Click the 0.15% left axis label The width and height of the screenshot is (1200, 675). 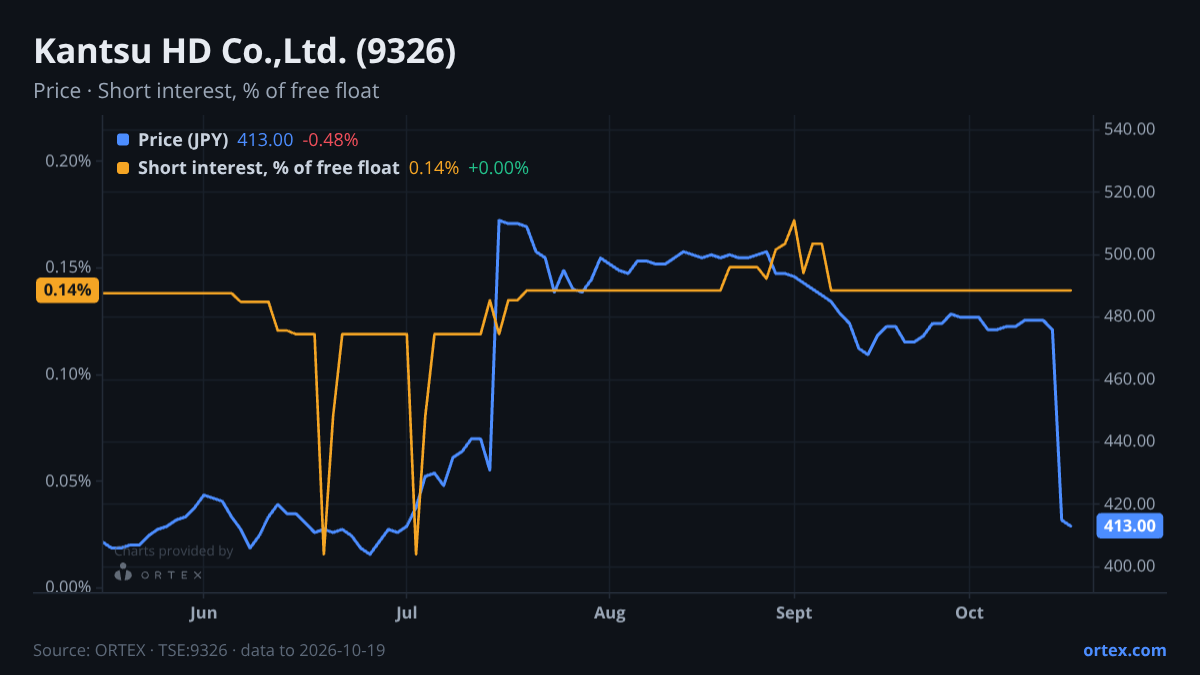pos(69,267)
